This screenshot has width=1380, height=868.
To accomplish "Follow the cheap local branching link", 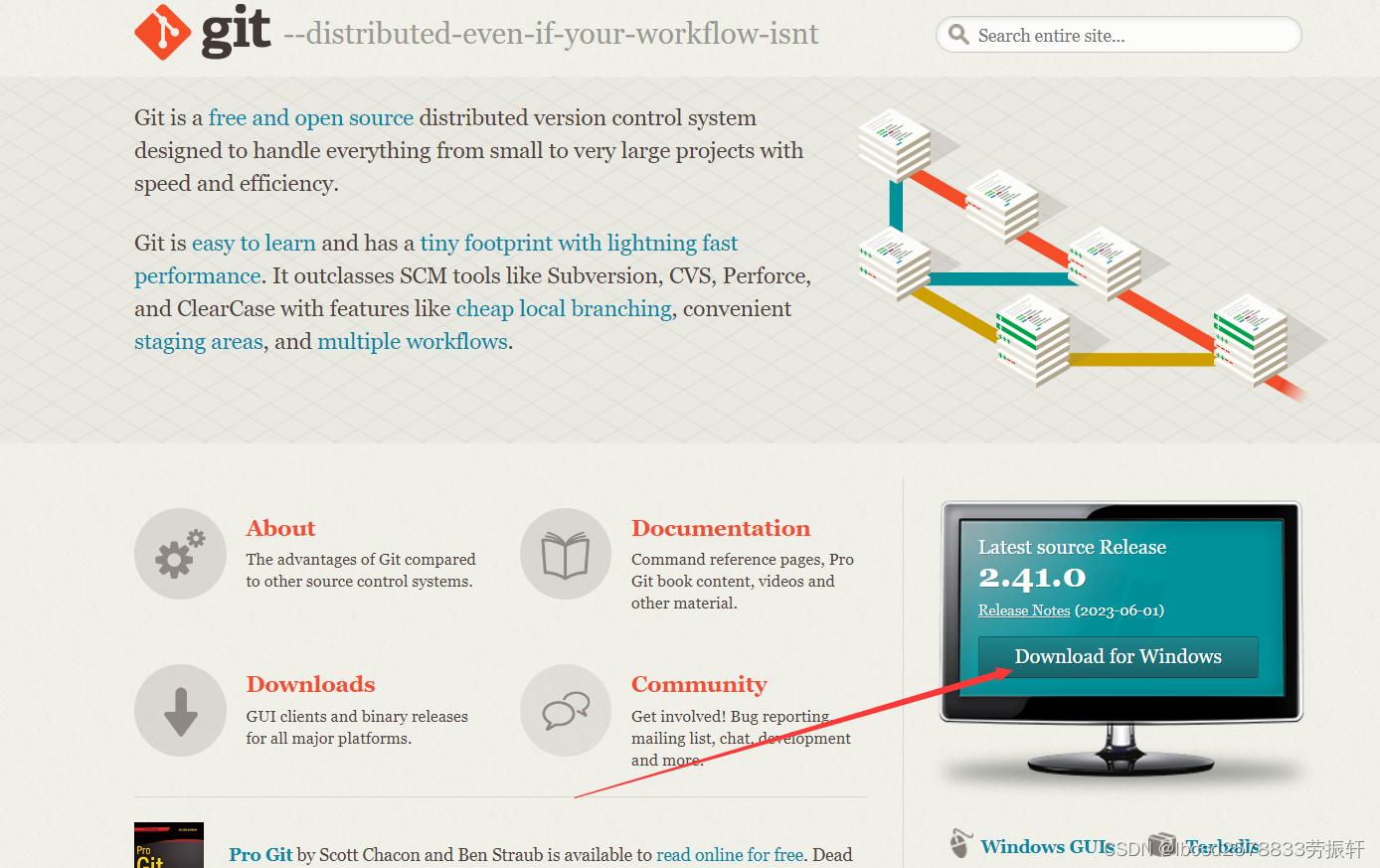I will point(564,309).
